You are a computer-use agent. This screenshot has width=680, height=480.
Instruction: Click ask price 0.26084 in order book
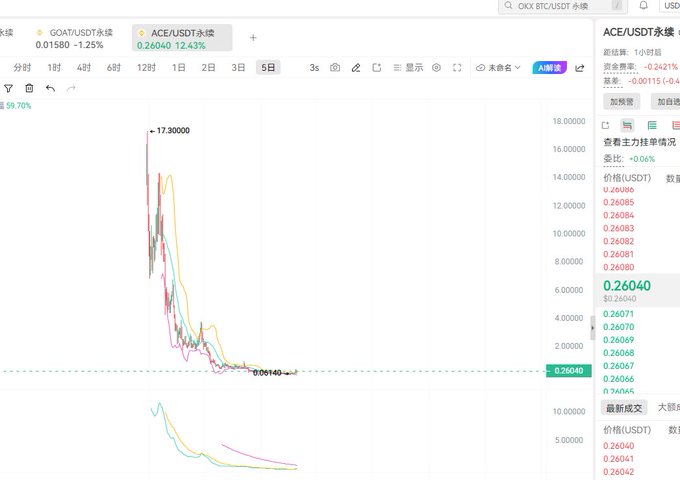point(618,215)
